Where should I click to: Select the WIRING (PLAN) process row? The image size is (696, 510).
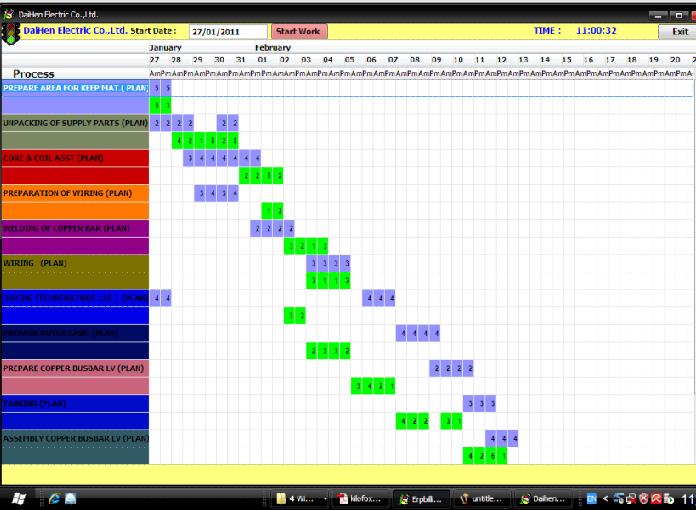(75, 263)
